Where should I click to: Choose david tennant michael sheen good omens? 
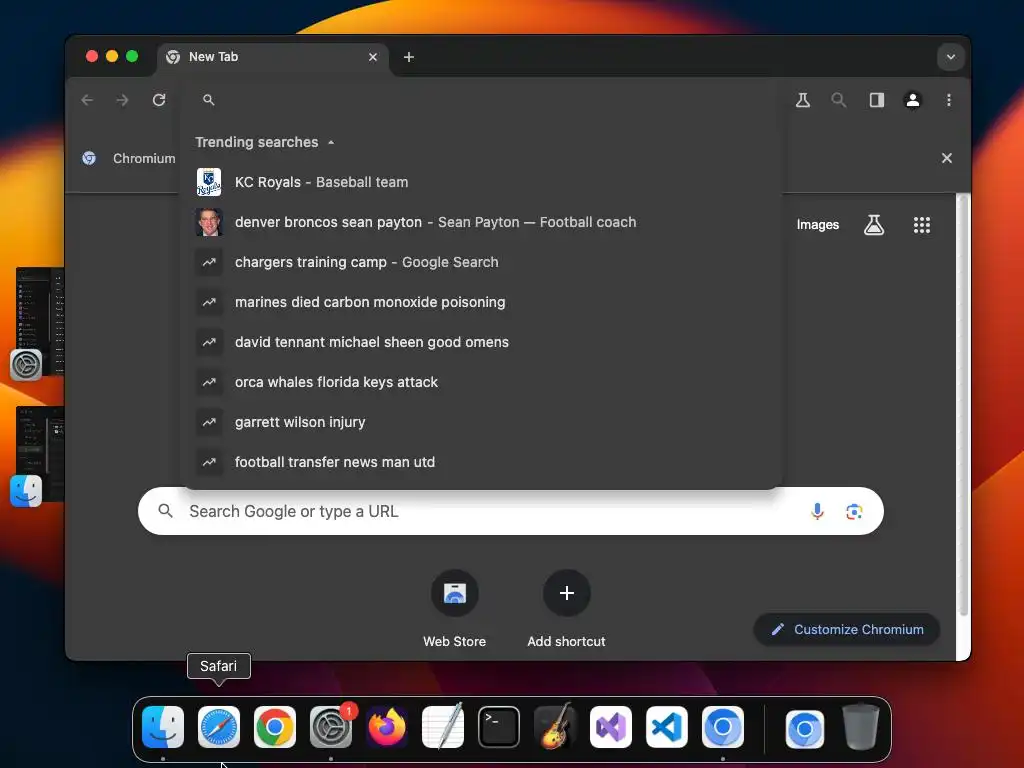[481, 342]
